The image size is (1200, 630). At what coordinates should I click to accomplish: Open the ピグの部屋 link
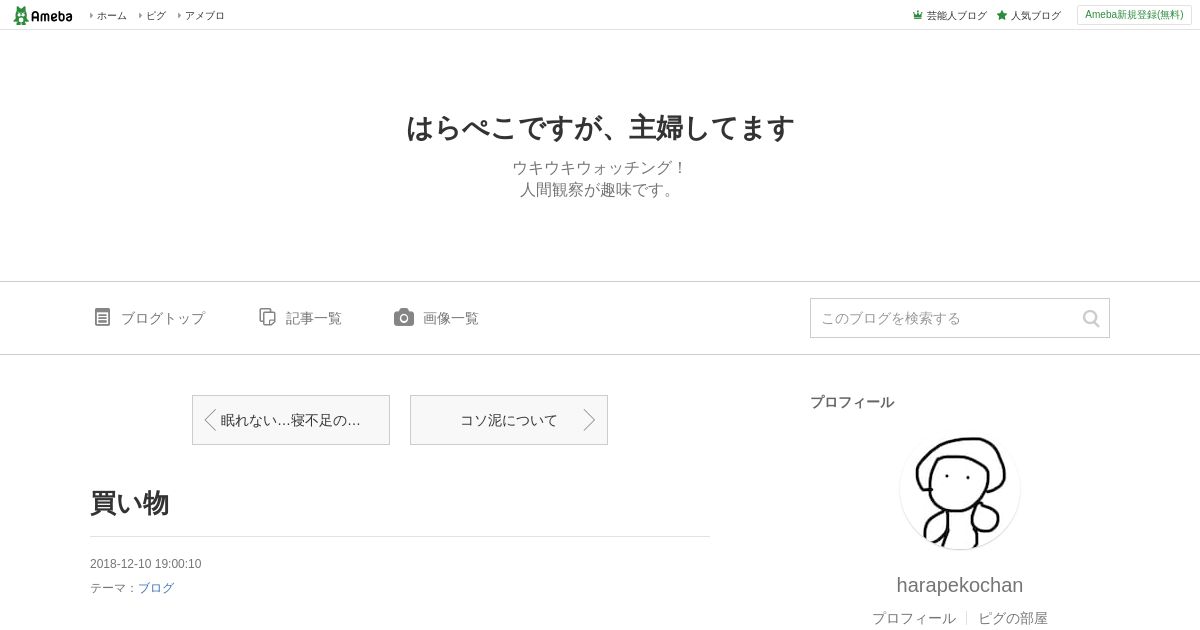[1013, 618]
